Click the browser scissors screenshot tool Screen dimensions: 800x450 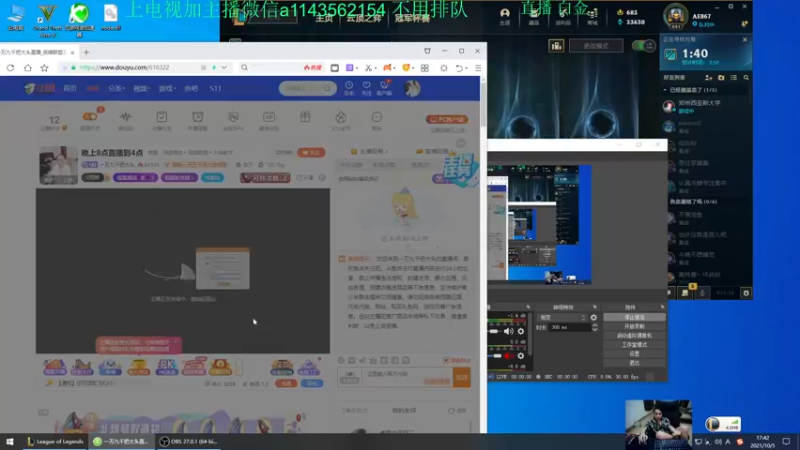(x=368, y=68)
